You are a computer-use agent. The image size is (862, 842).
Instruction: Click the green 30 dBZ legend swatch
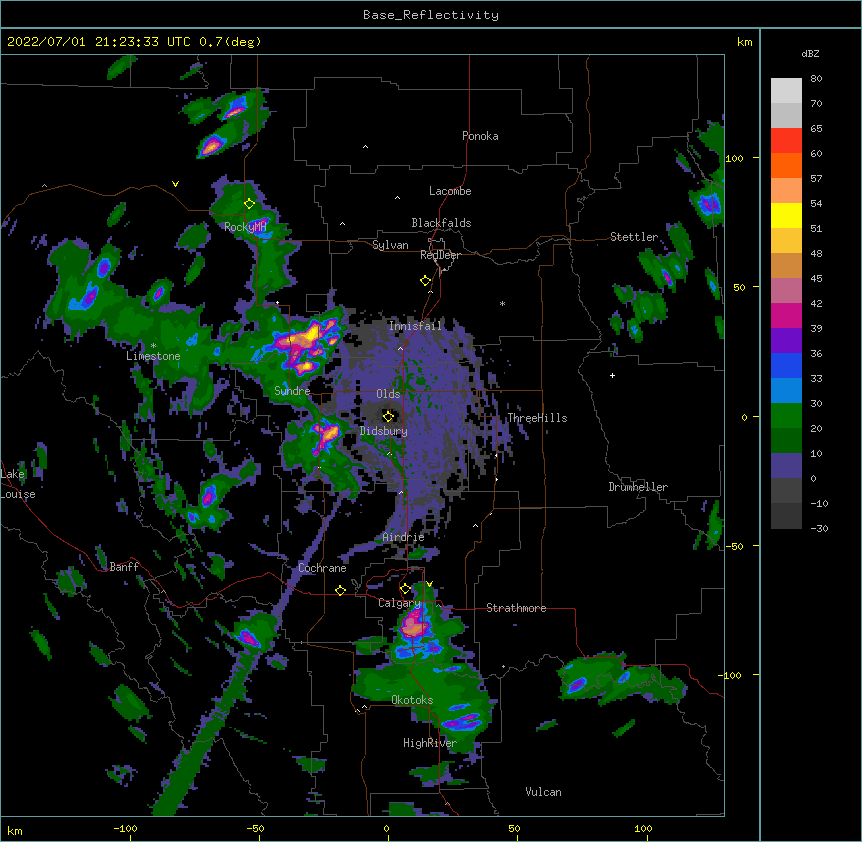pos(786,416)
